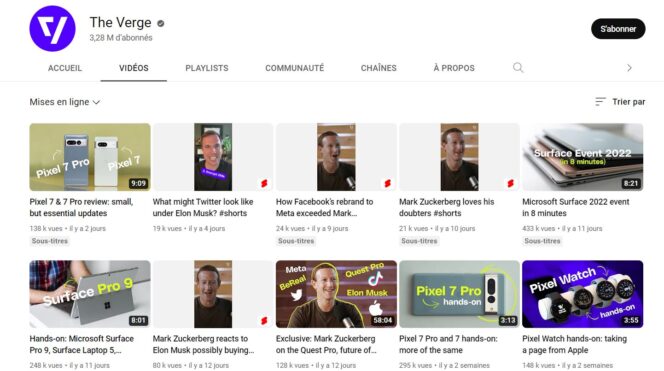The width and height of the screenshot is (664, 371).
Task: Open Pixel Watch hands-on title
Action: 575,344
